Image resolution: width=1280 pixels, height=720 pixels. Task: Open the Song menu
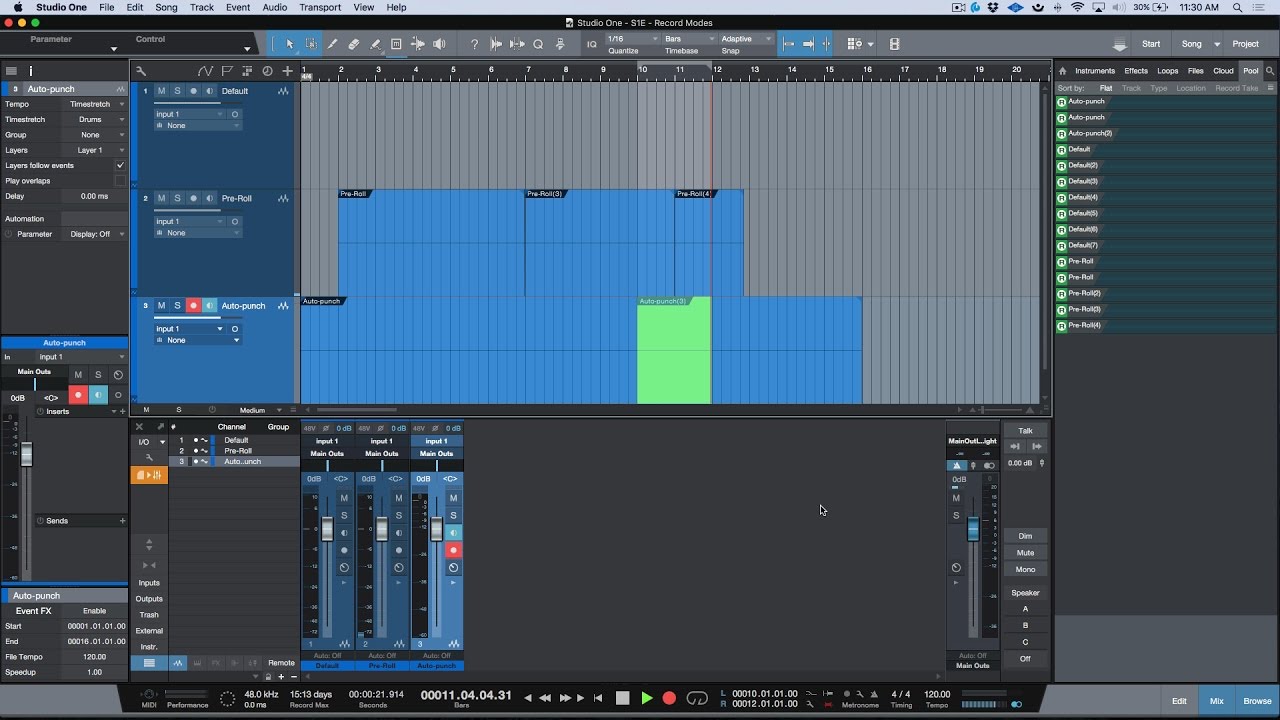click(x=166, y=7)
